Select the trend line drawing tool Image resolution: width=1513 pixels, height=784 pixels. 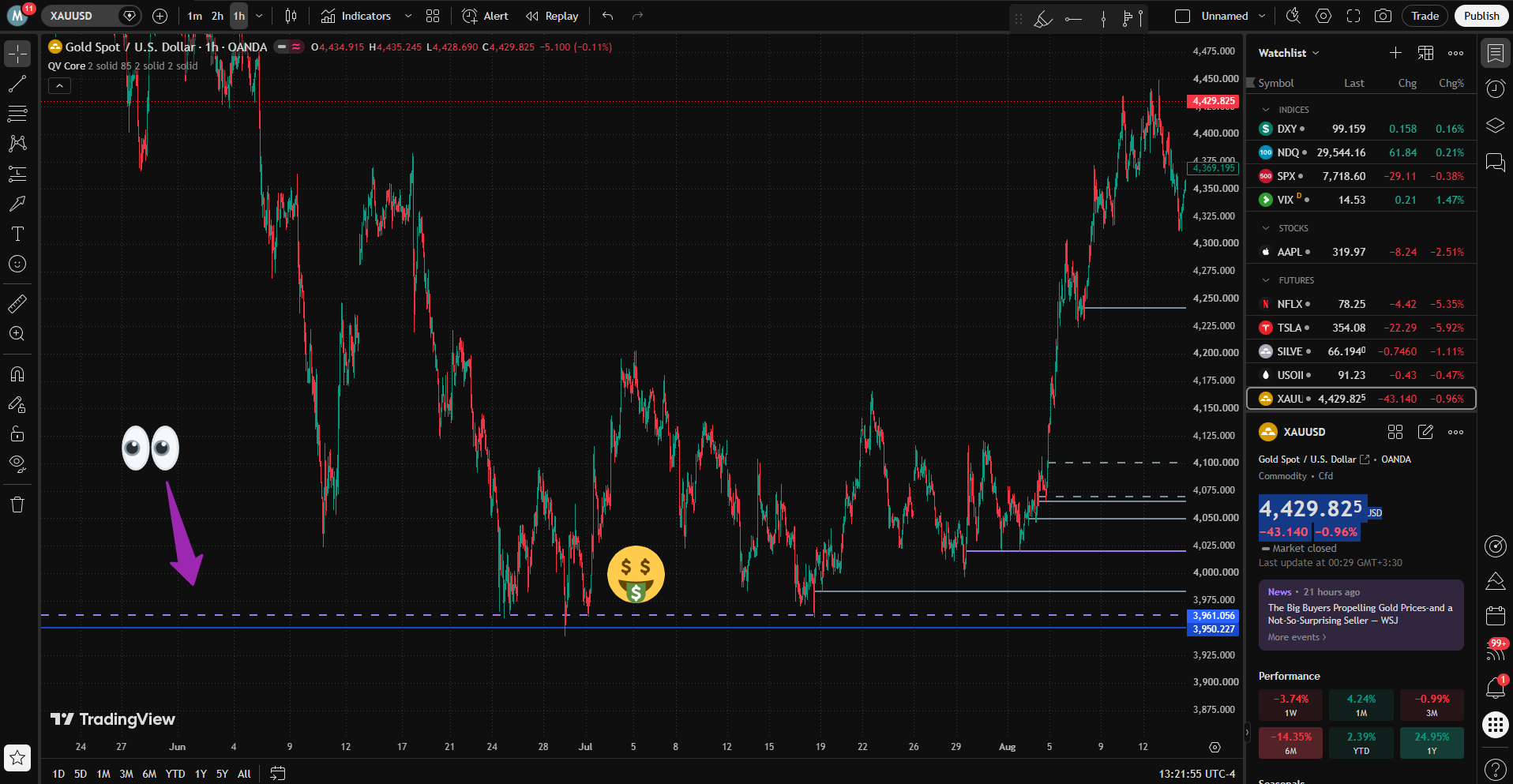pos(17,84)
